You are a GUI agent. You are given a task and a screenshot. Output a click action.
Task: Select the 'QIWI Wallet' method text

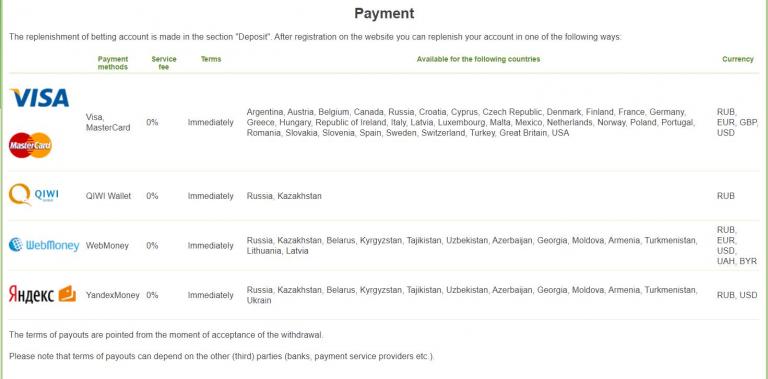[x=108, y=196]
